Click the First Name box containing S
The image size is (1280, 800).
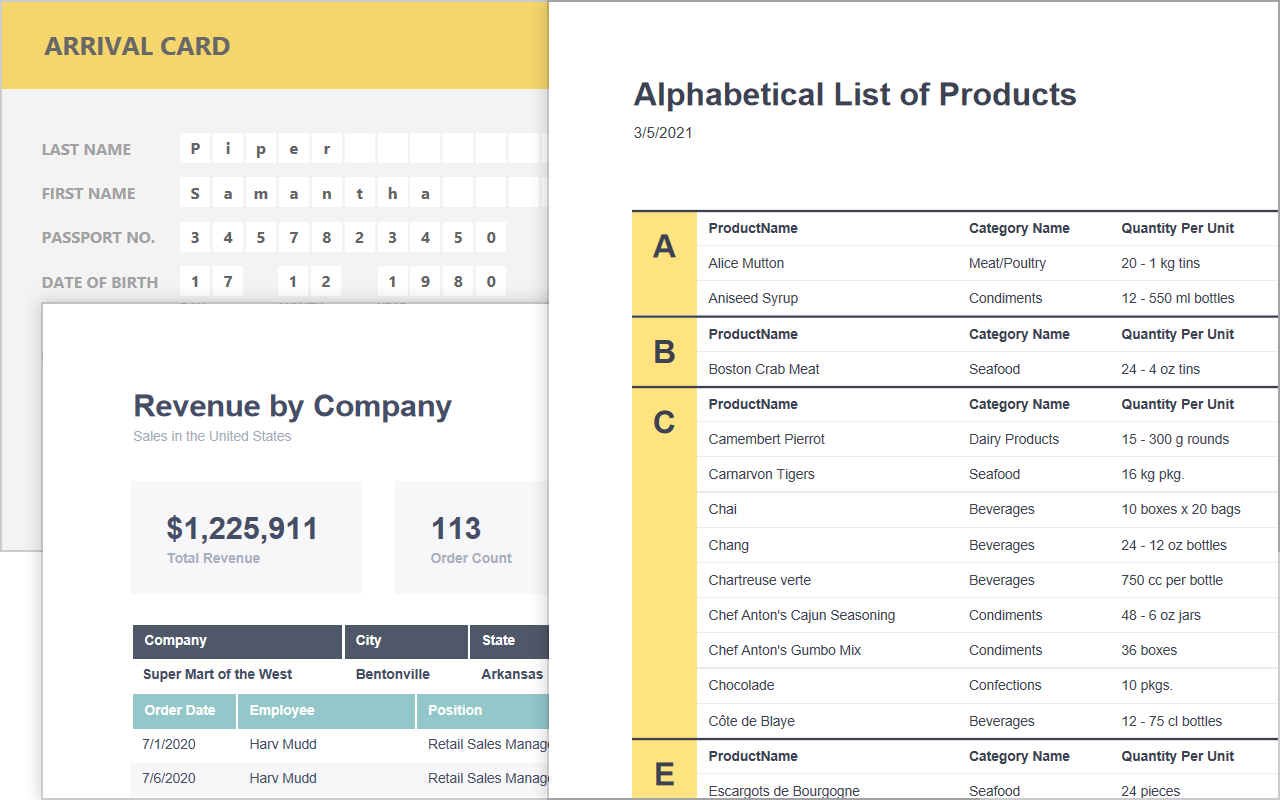(195, 193)
